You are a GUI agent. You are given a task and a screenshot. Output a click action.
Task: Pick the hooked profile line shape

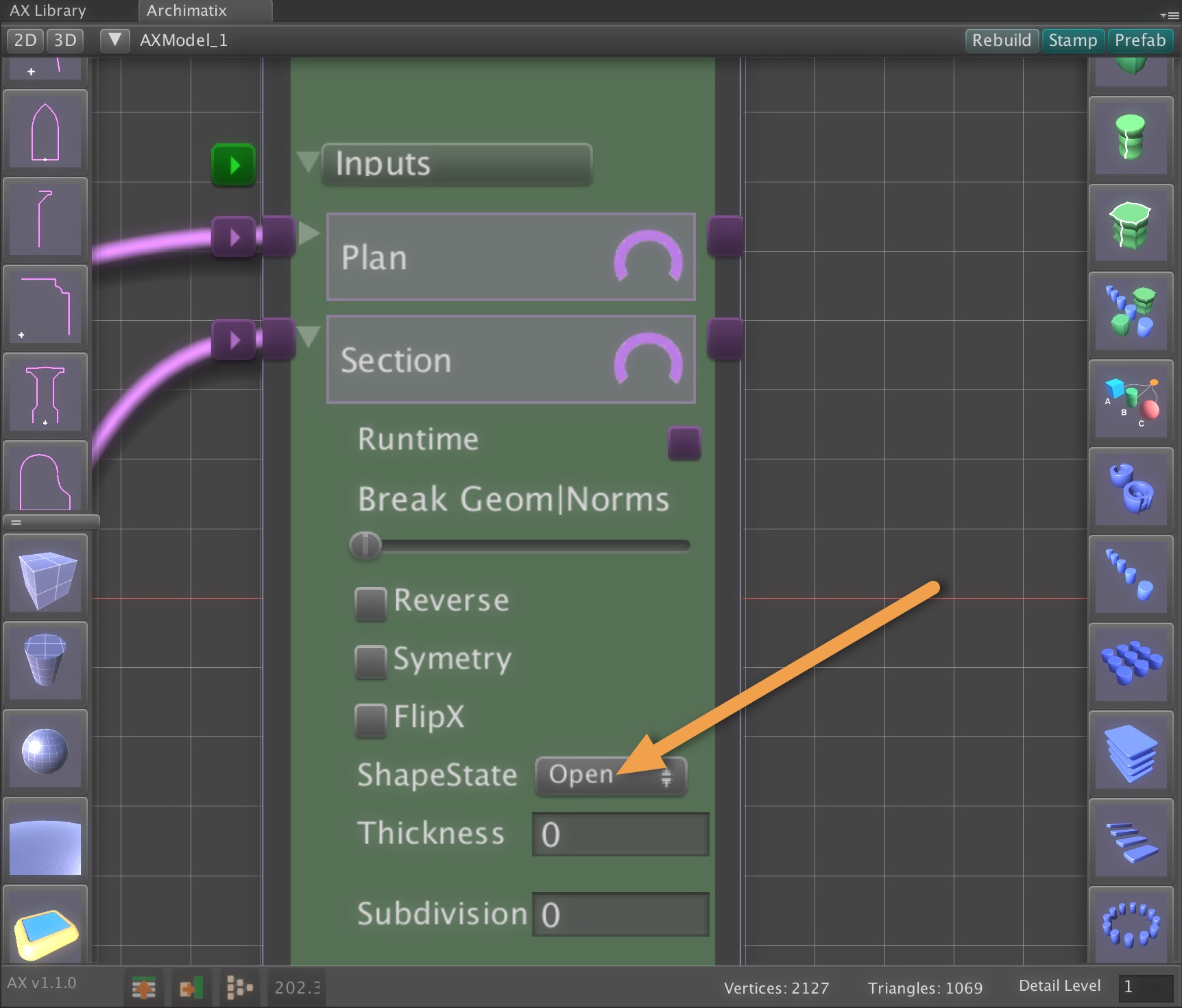coord(45,218)
